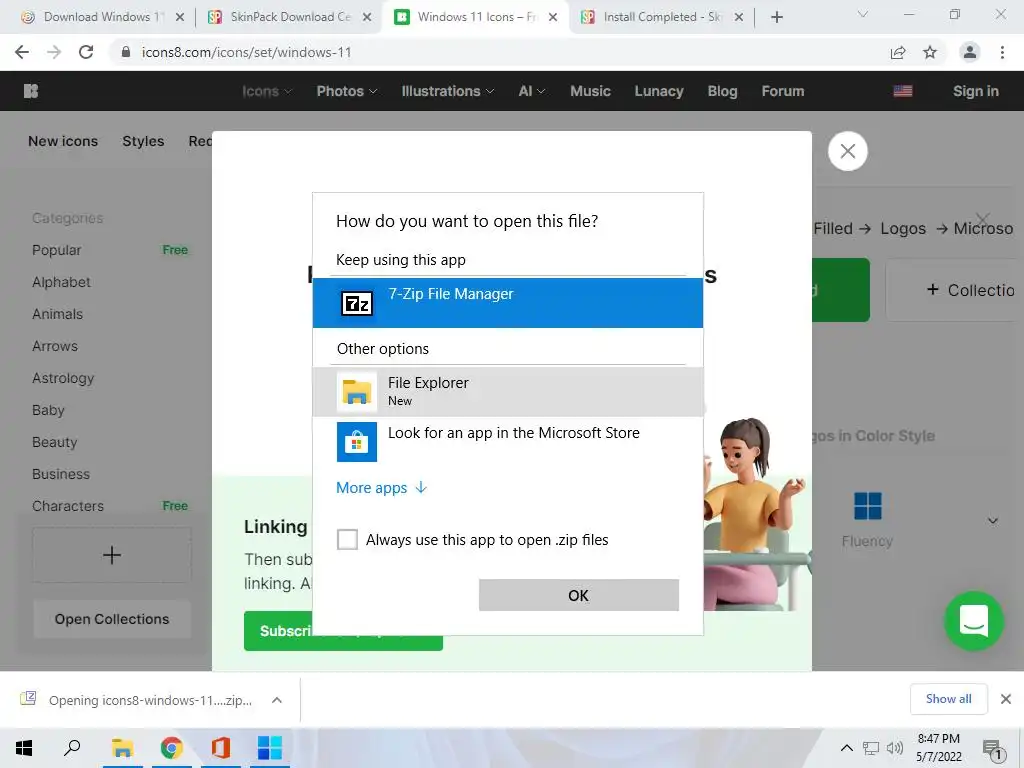The height and width of the screenshot is (768, 1024).
Task: Change language via the US flag
Action: 903,91
